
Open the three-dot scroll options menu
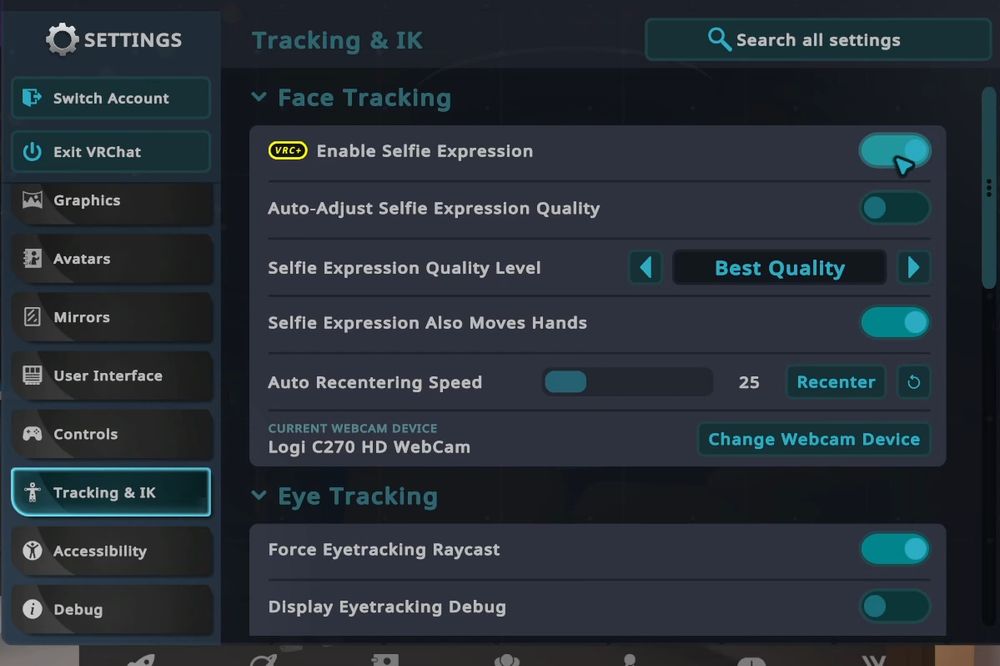[x=989, y=188]
